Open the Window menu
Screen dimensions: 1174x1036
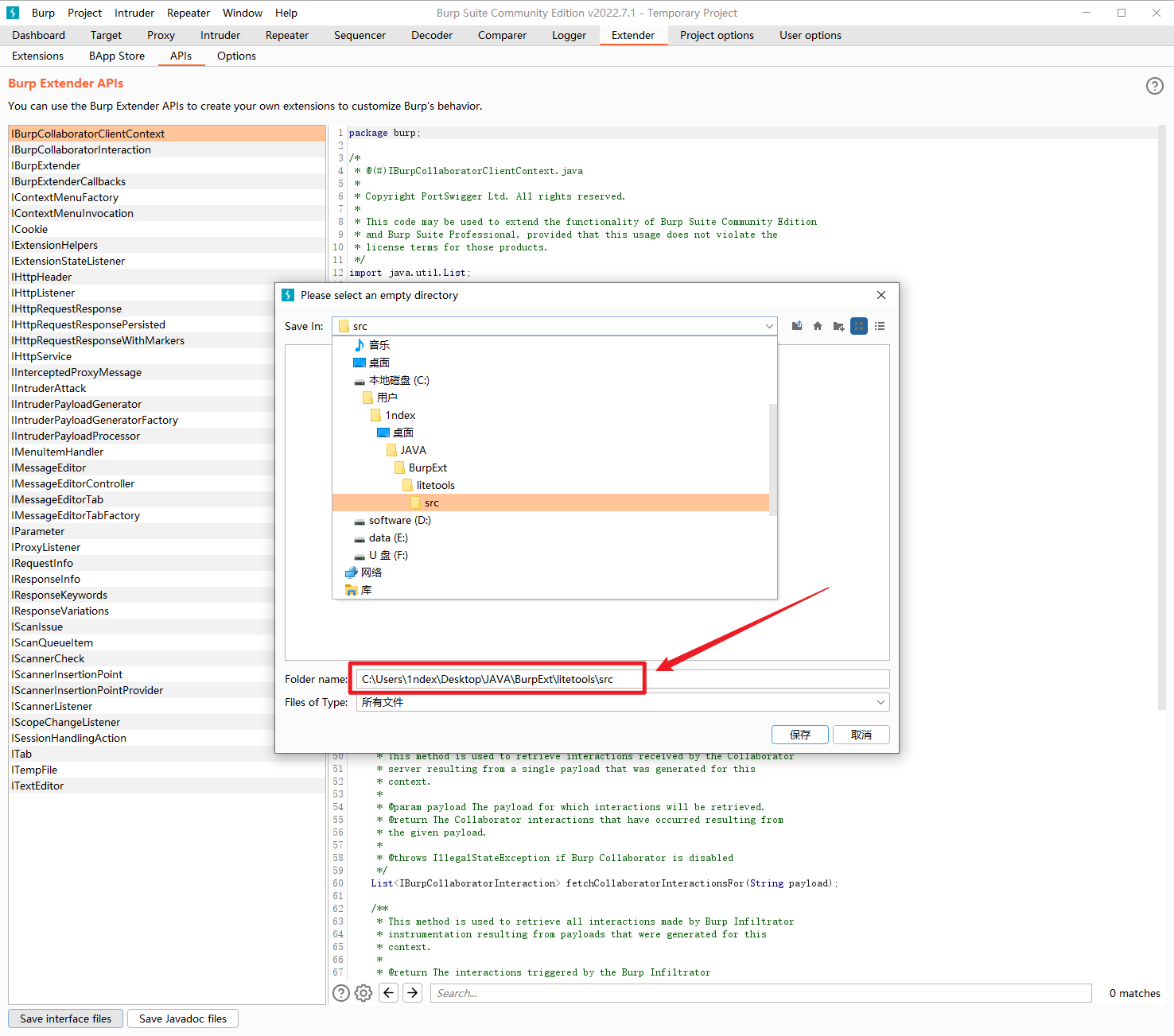pyautogui.click(x=243, y=13)
